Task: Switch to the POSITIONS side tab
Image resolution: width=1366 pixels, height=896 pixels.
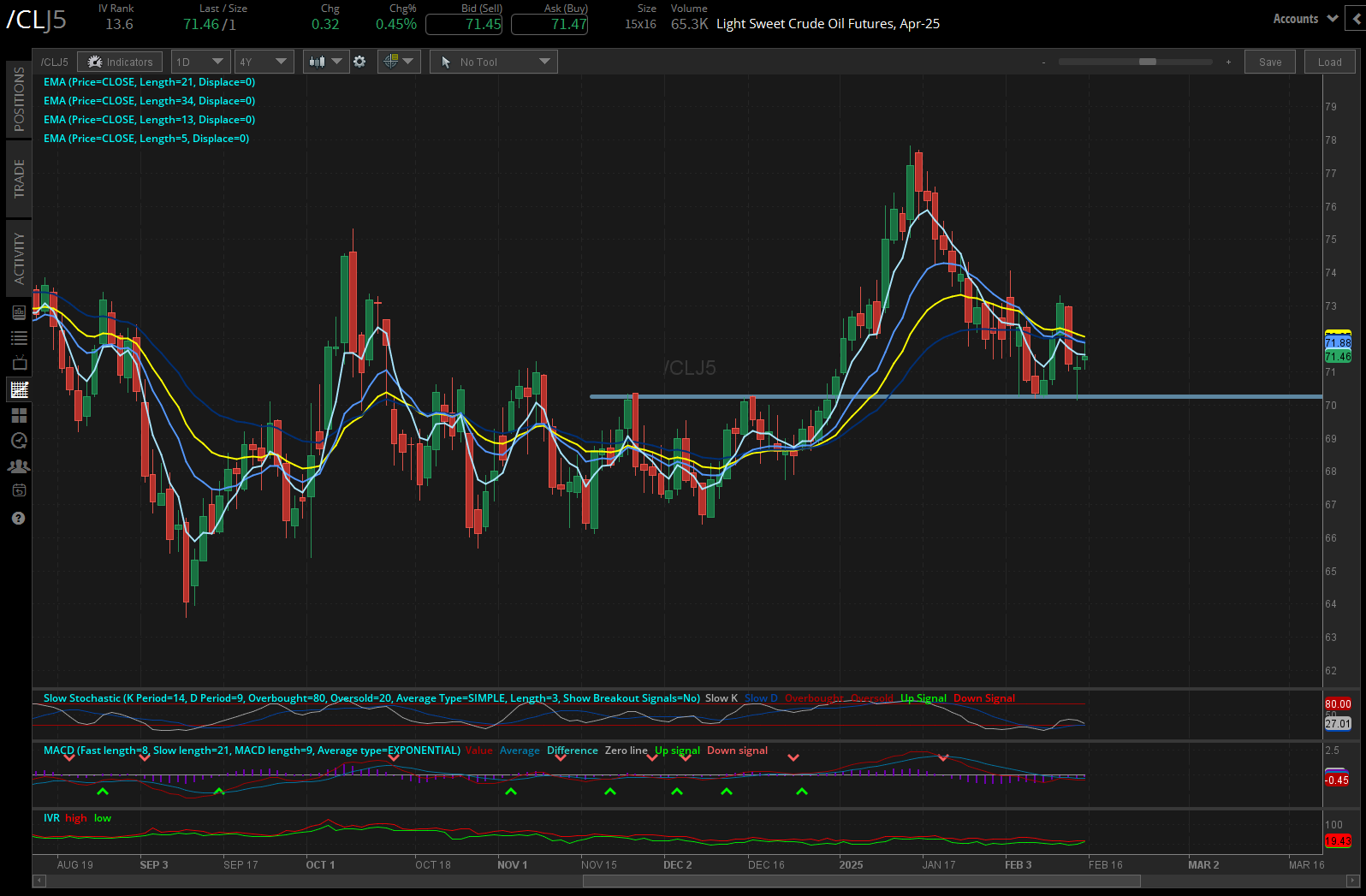Action: tap(19, 99)
